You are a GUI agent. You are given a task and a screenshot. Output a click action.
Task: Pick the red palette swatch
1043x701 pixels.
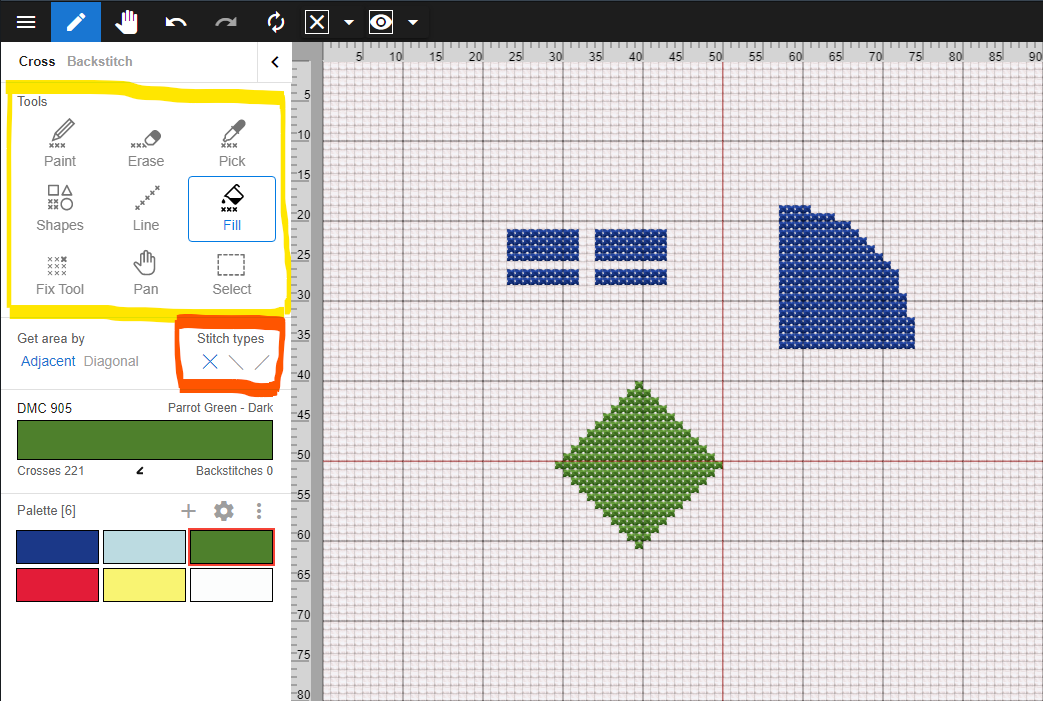coord(58,585)
